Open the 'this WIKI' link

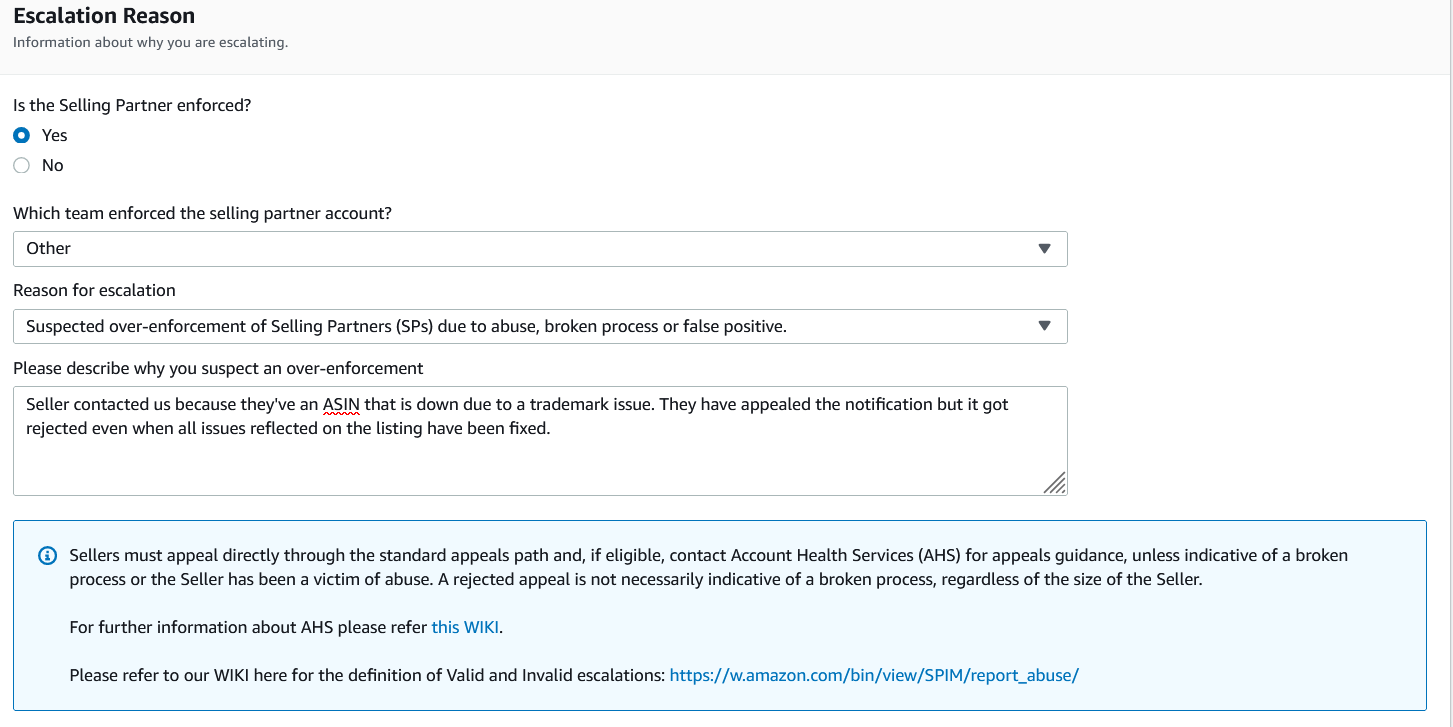click(465, 628)
